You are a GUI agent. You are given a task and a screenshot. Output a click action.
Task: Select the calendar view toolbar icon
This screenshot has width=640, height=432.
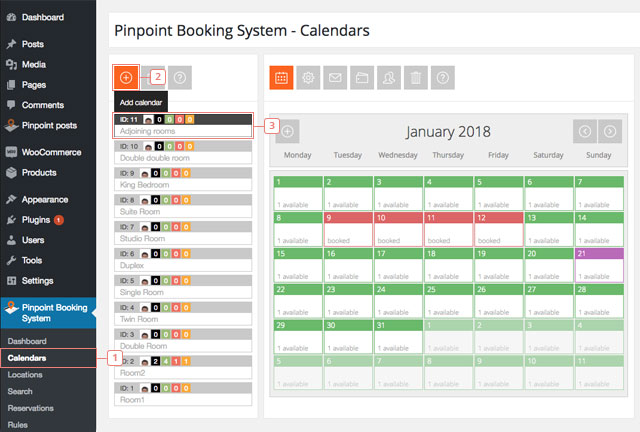tap(281, 78)
